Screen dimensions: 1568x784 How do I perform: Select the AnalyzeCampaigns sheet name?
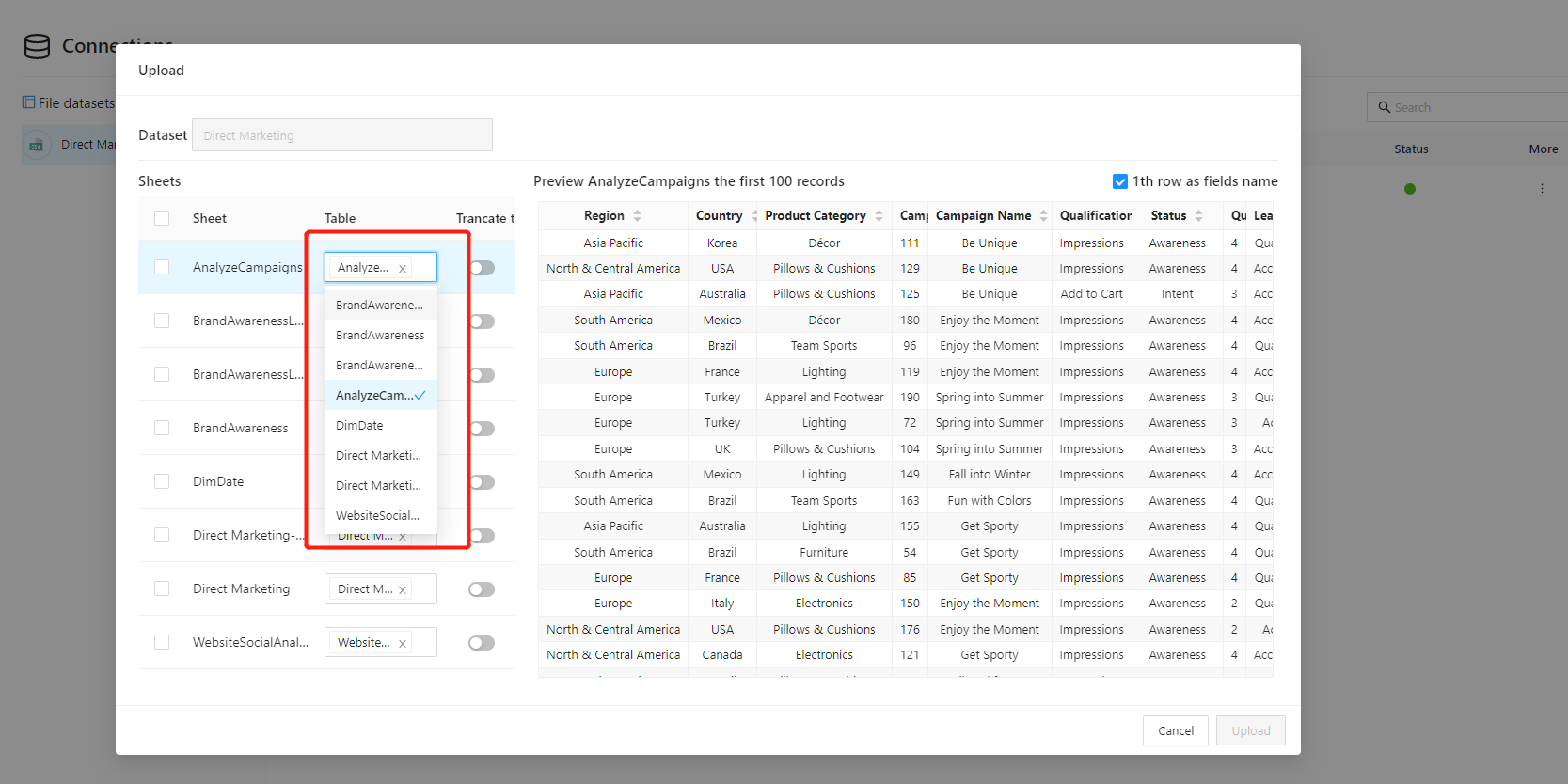(x=247, y=267)
